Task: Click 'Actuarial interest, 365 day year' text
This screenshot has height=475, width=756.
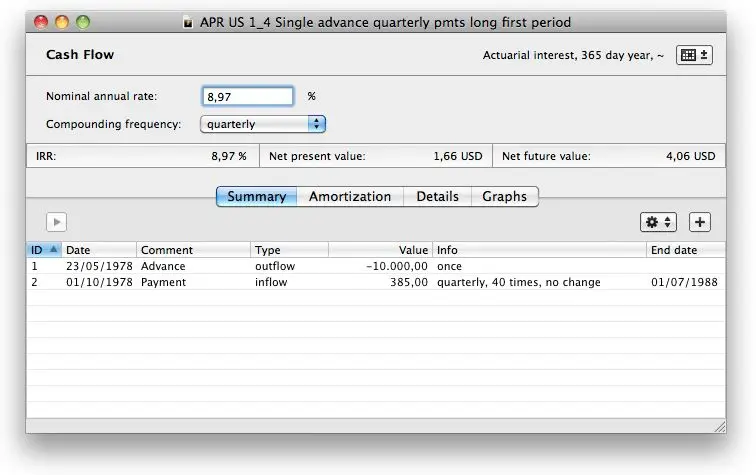Action: pyautogui.click(x=573, y=55)
